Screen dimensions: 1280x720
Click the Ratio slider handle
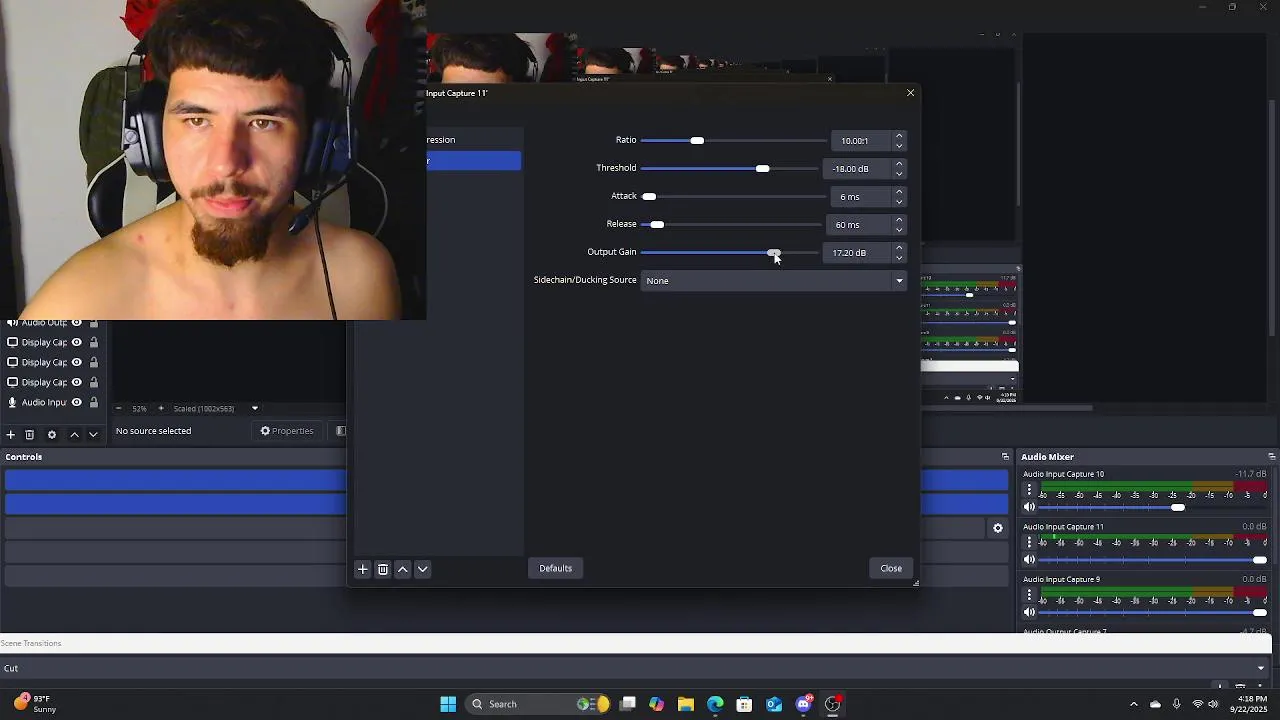click(x=697, y=141)
